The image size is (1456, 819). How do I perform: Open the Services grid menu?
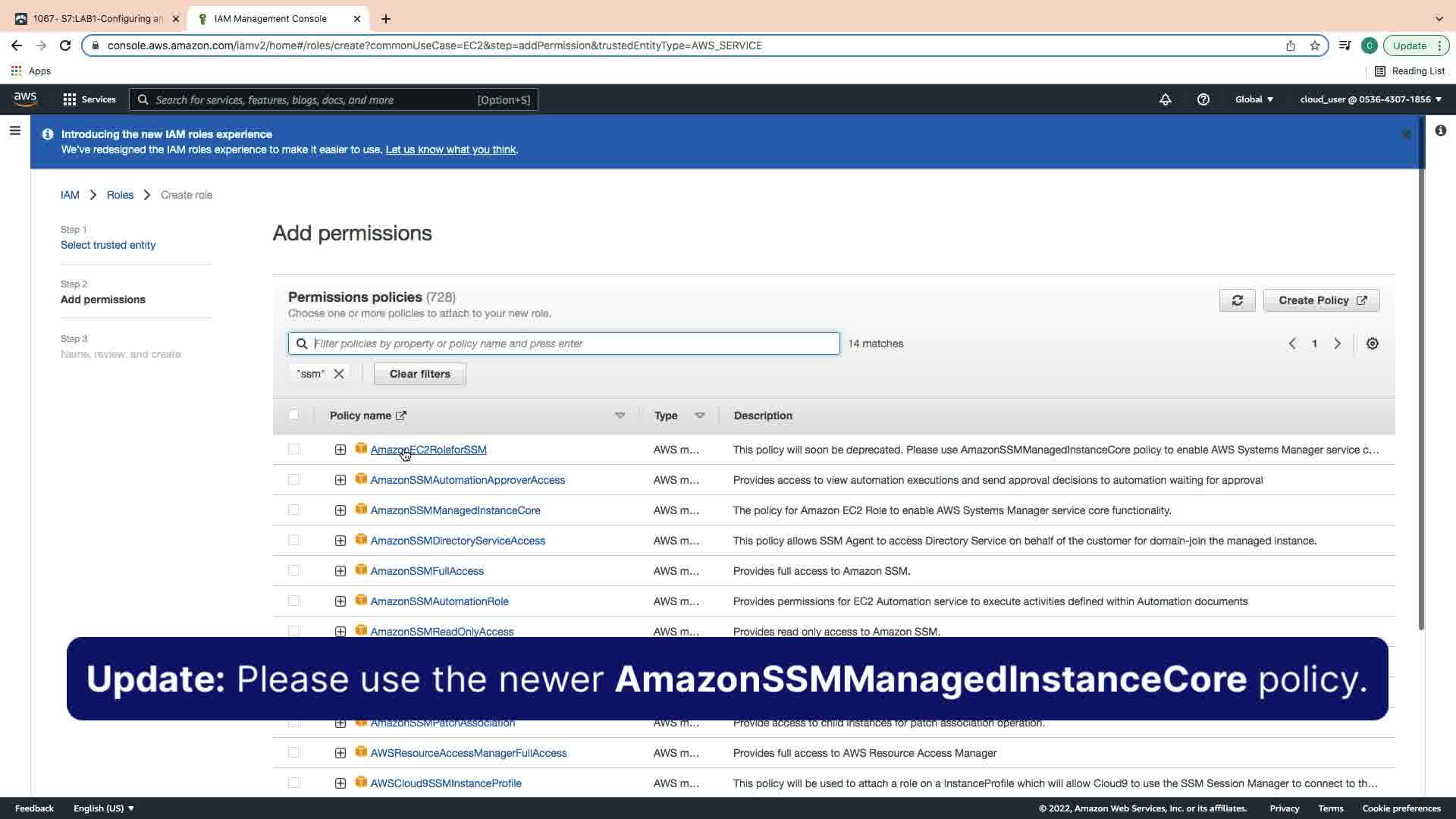coord(89,99)
